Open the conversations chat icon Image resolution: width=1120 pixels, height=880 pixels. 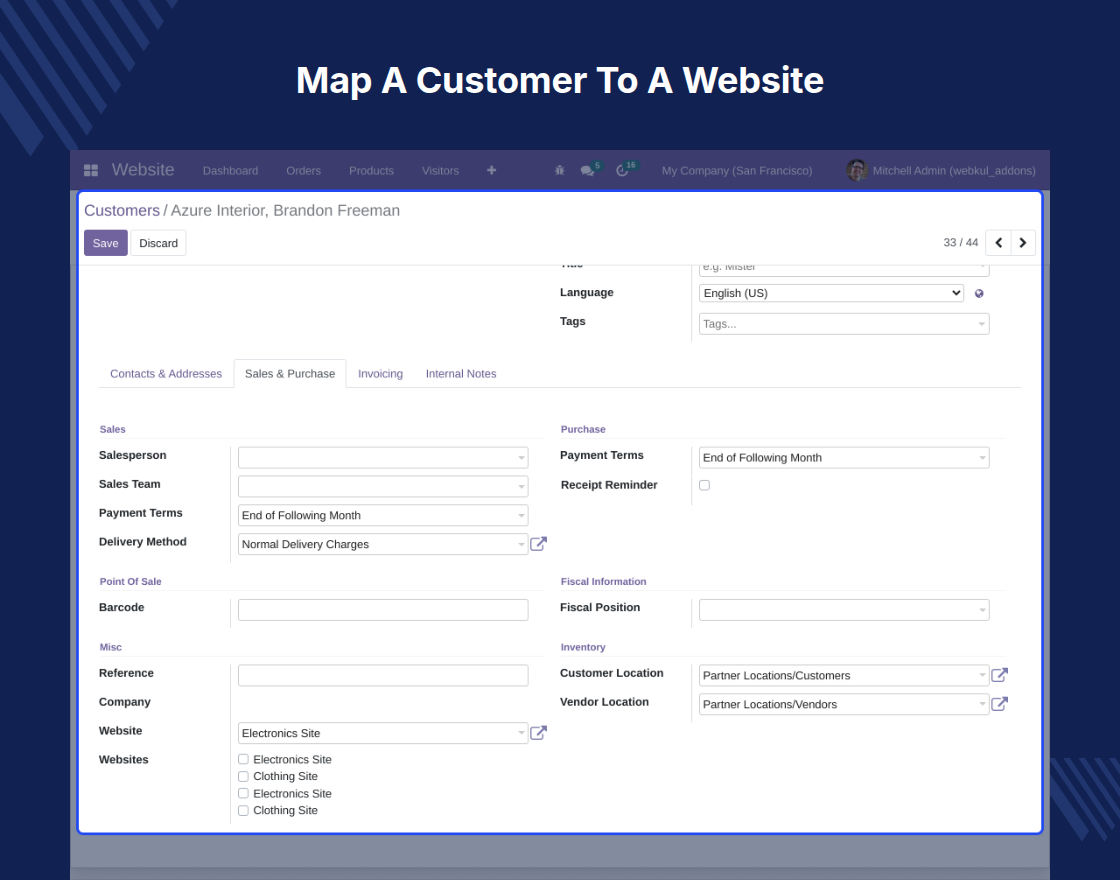tap(587, 170)
